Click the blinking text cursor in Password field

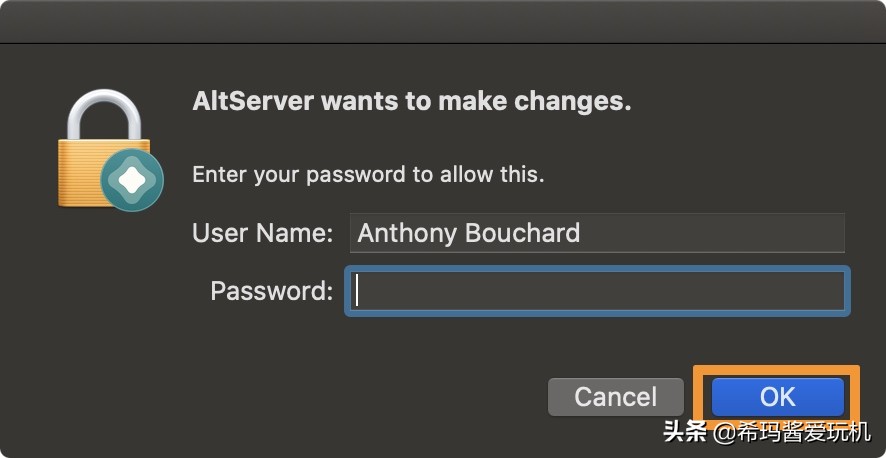[359, 291]
